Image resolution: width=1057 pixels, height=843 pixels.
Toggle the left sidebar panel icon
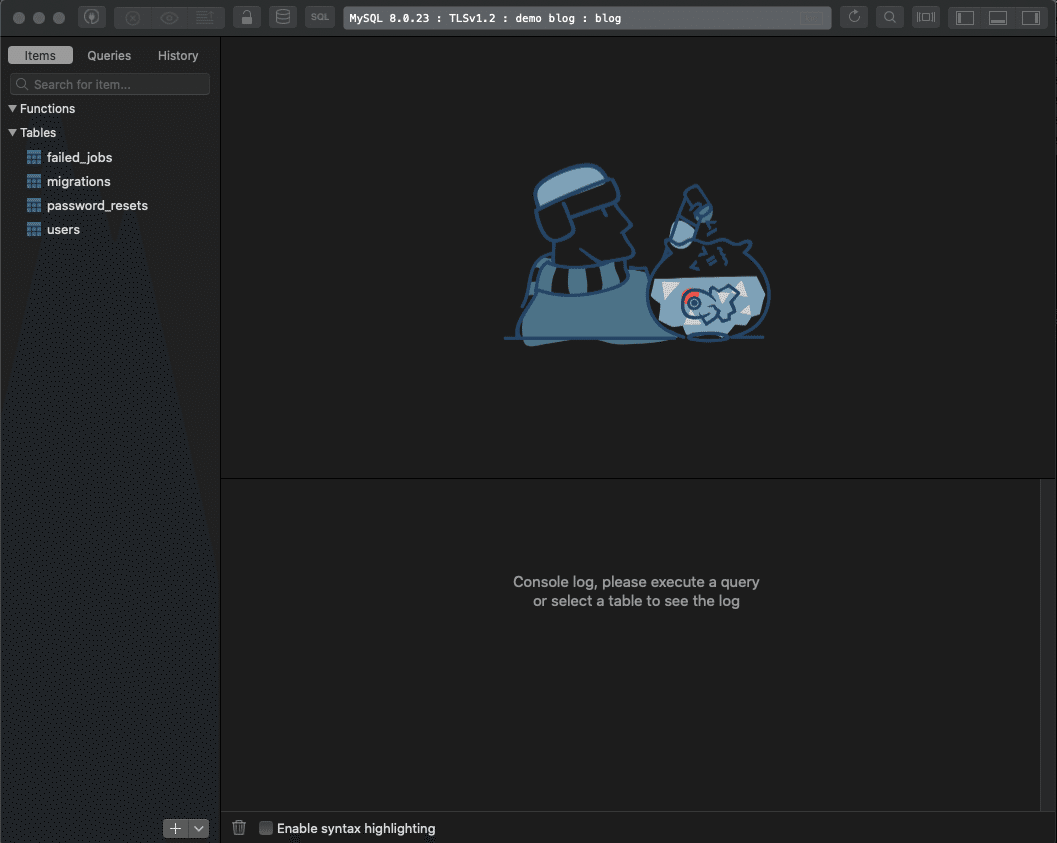coord(965,18)
